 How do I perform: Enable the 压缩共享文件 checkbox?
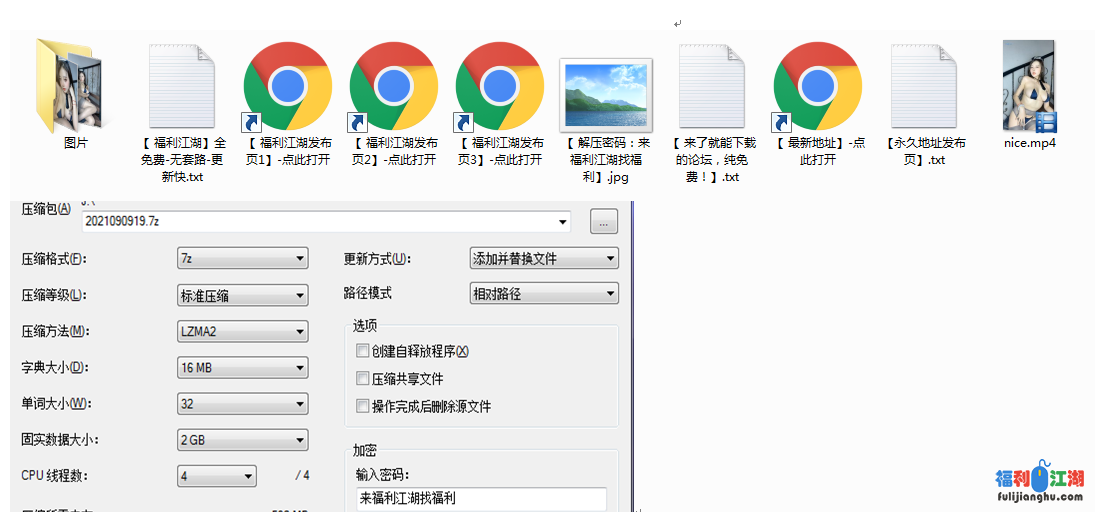click(x=363, y=379)
